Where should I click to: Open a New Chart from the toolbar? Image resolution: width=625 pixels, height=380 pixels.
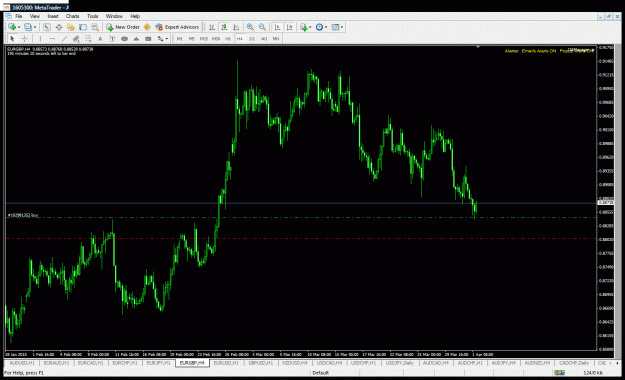(12, 27)
